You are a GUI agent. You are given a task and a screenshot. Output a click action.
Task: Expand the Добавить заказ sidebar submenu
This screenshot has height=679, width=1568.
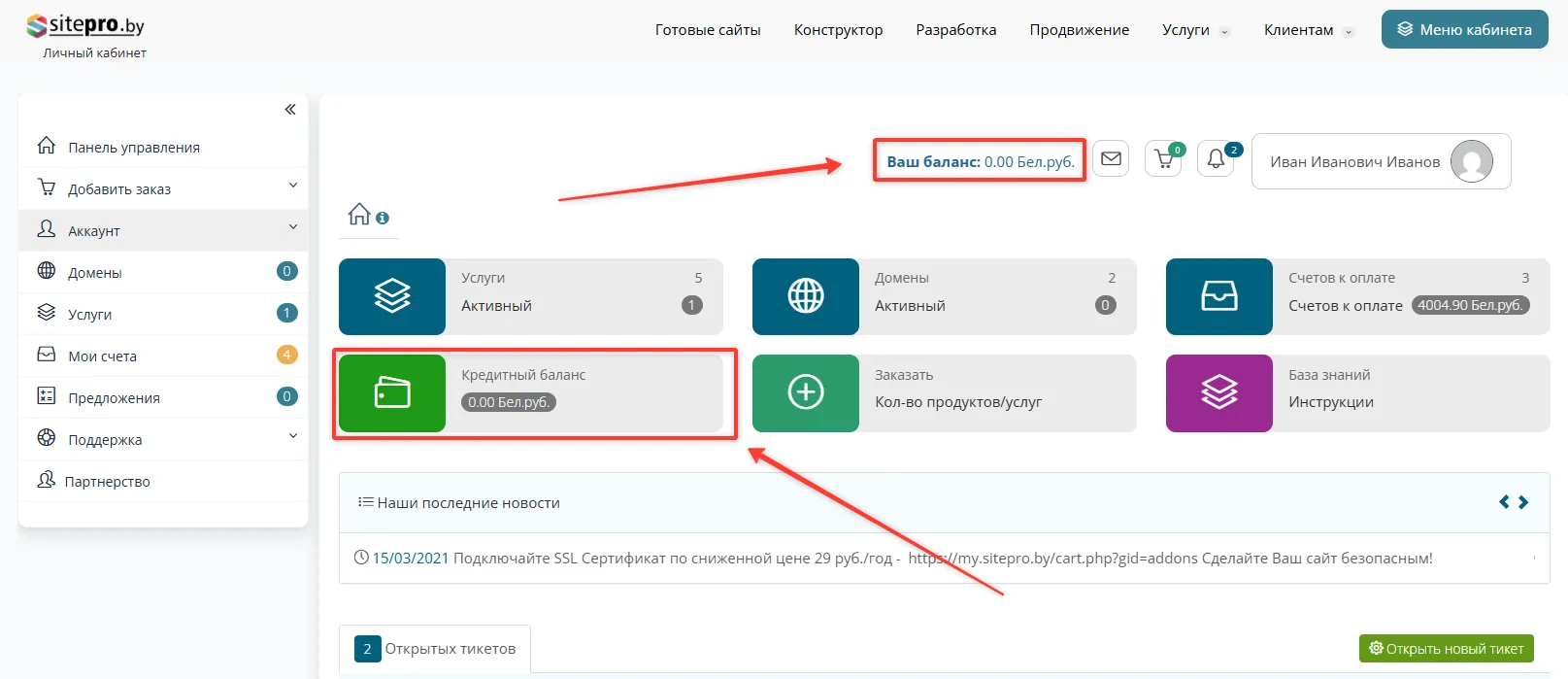click(x=292, y=186)
